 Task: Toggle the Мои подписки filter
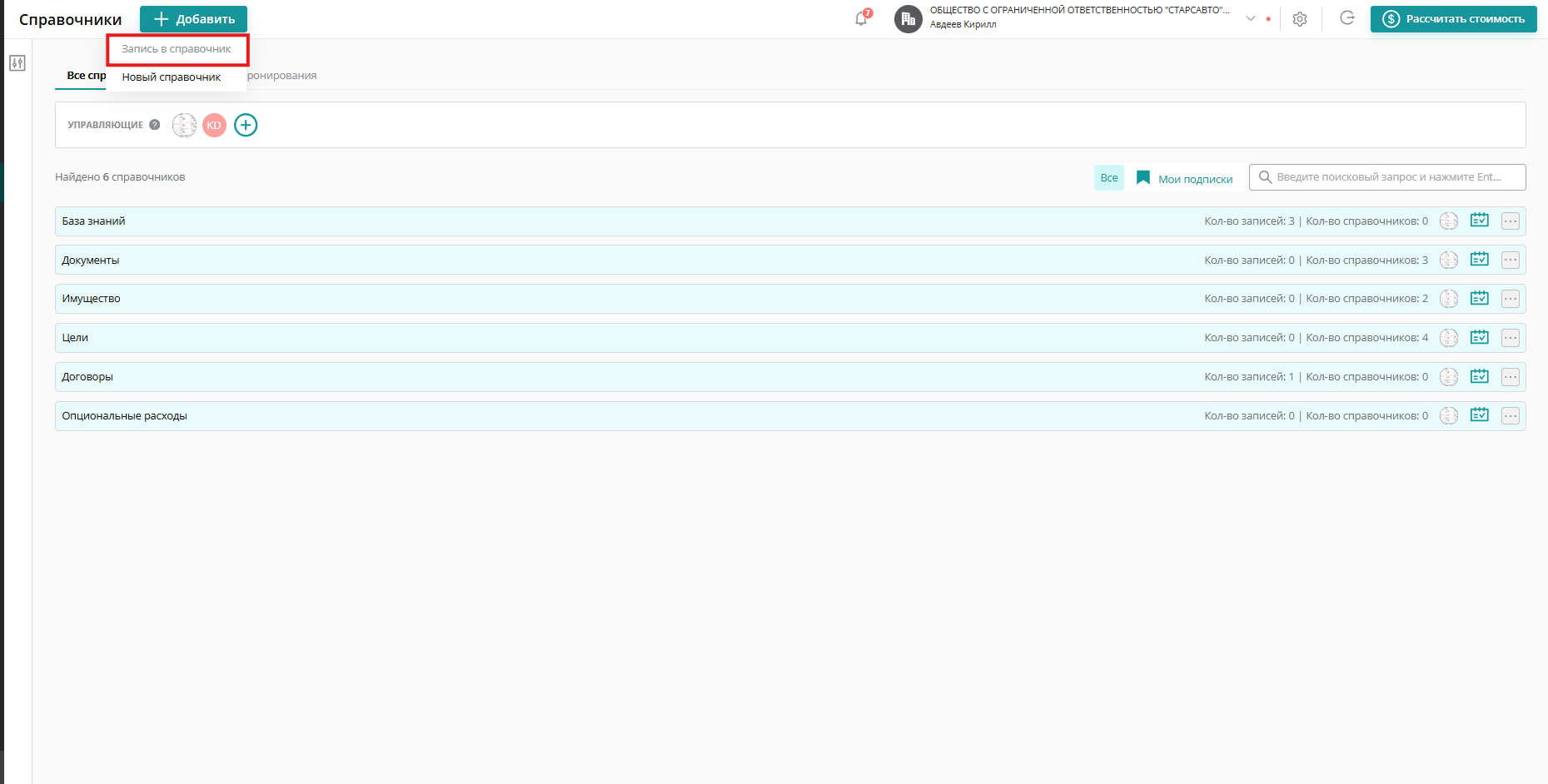1185,178
